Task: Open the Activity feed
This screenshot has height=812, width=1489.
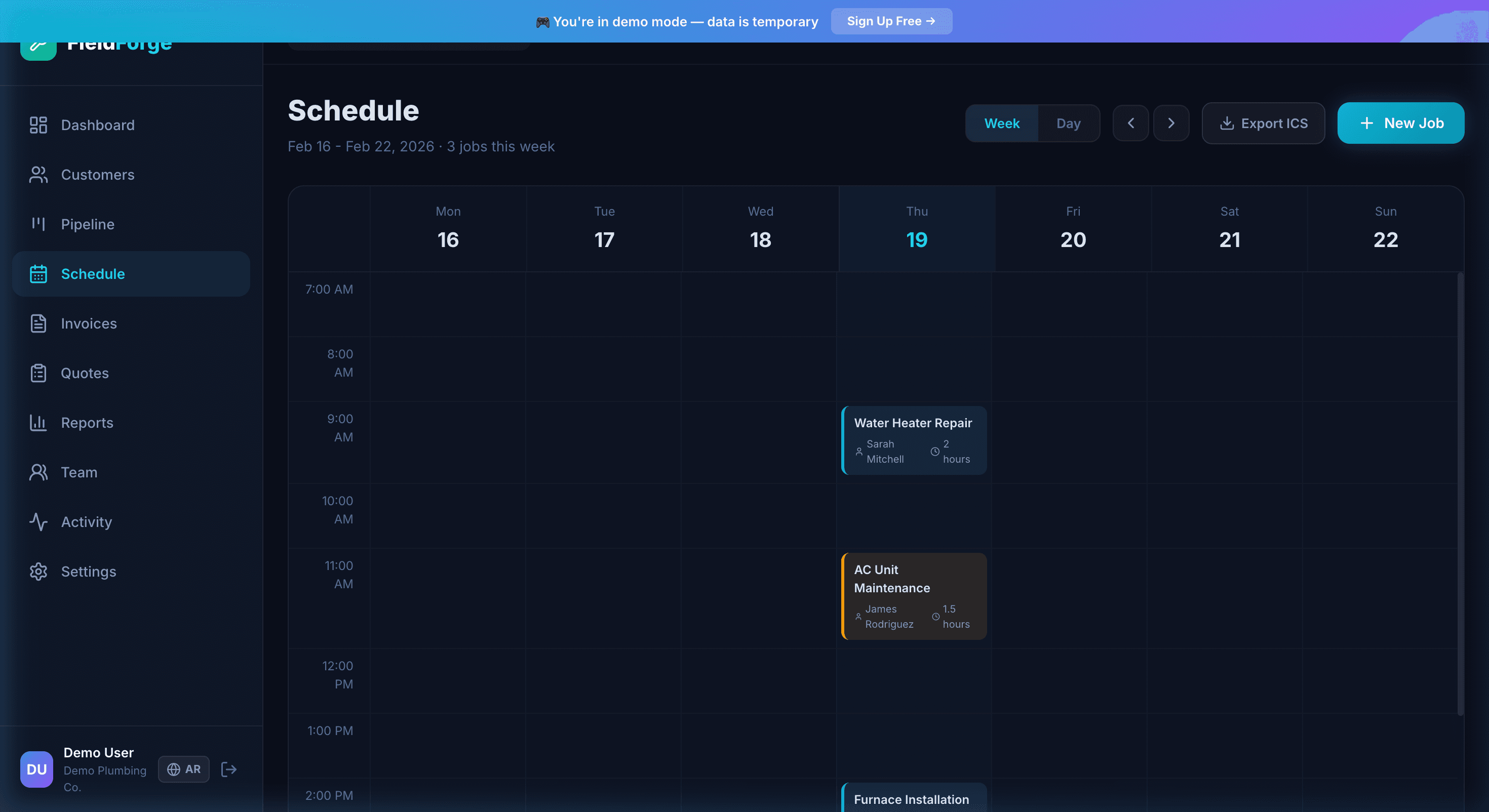Action: pyautogui.click(x=87, y=522)
